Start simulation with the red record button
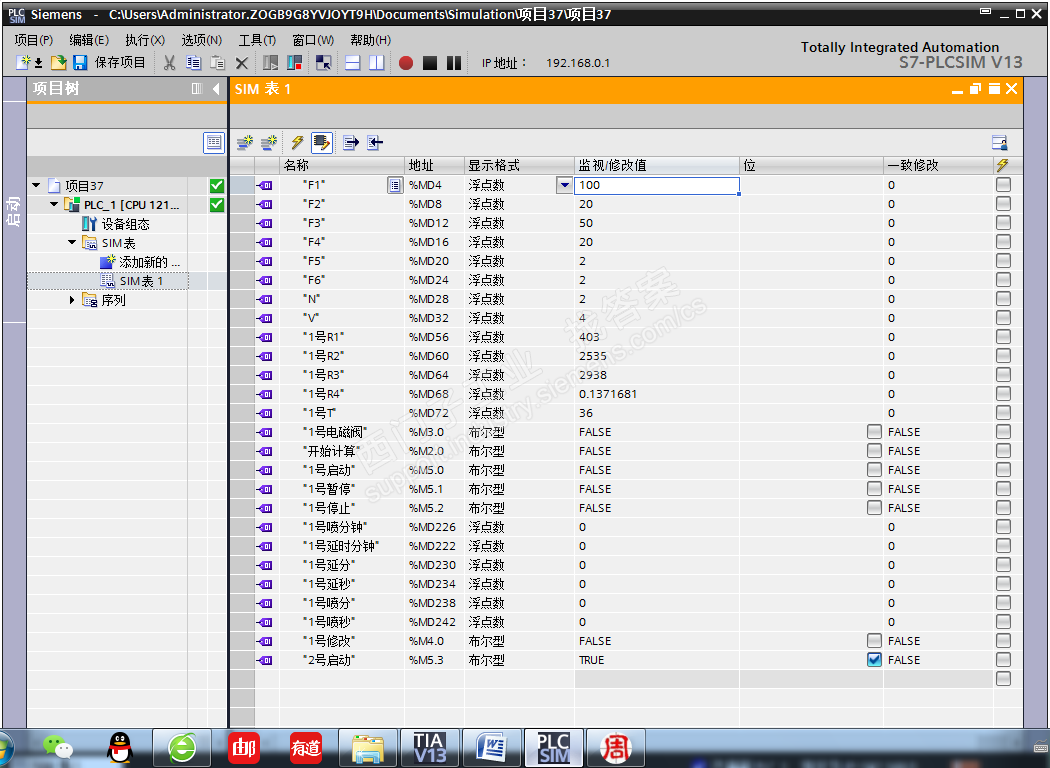1050x768 pixels. pyautogui.click(x=406, y=63)
